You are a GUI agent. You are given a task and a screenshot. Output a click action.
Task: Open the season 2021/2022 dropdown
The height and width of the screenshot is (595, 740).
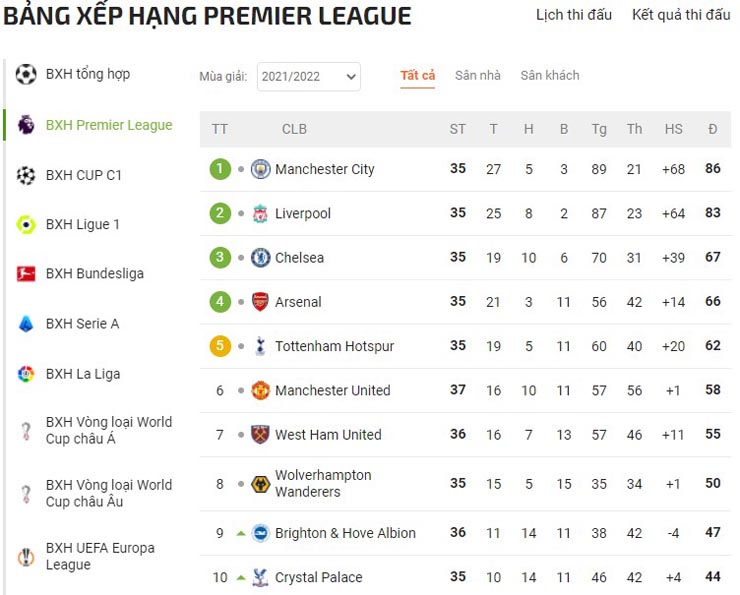[x=308, y=77]
